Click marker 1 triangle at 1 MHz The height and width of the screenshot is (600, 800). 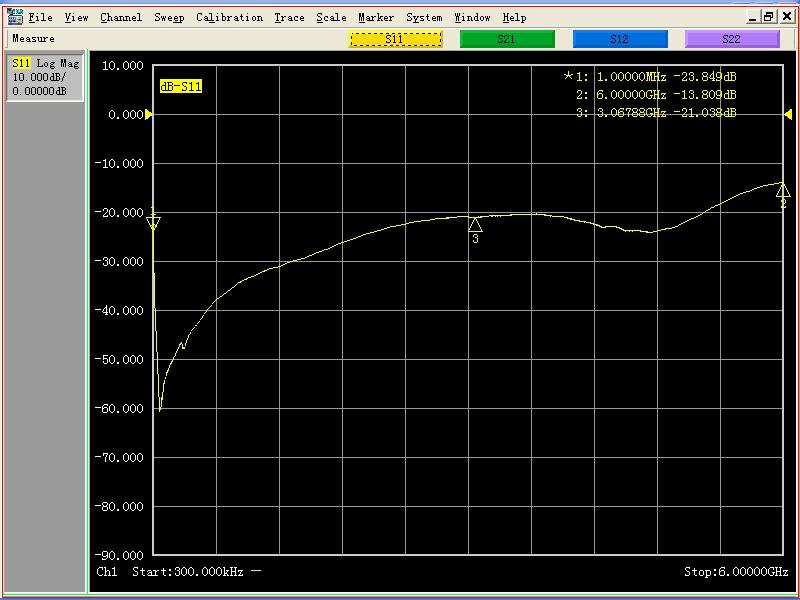[x=153, y=223]
